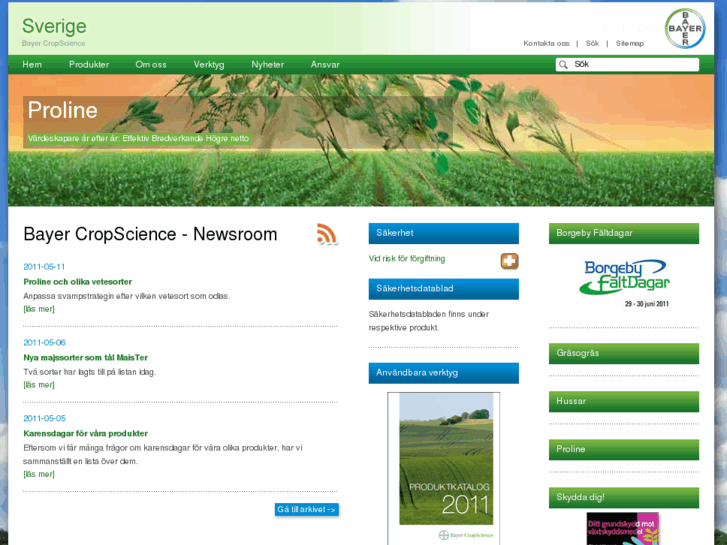This screenshot has width=727, height=545.
Task: Click the Säkerhet blue header
Action: 444,233
